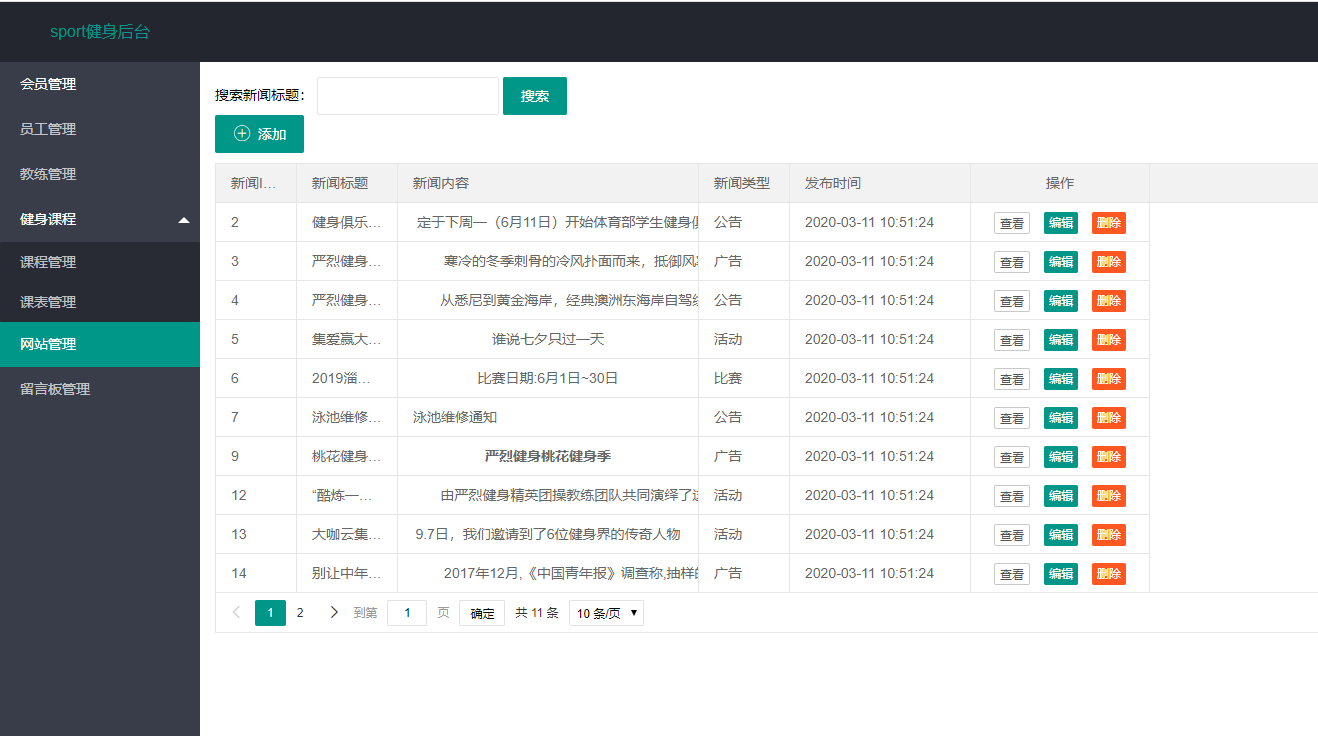This screenshot has height=736, width=1318.
Task: Select 课表管理 submenu item
Action: pos(100,302)
